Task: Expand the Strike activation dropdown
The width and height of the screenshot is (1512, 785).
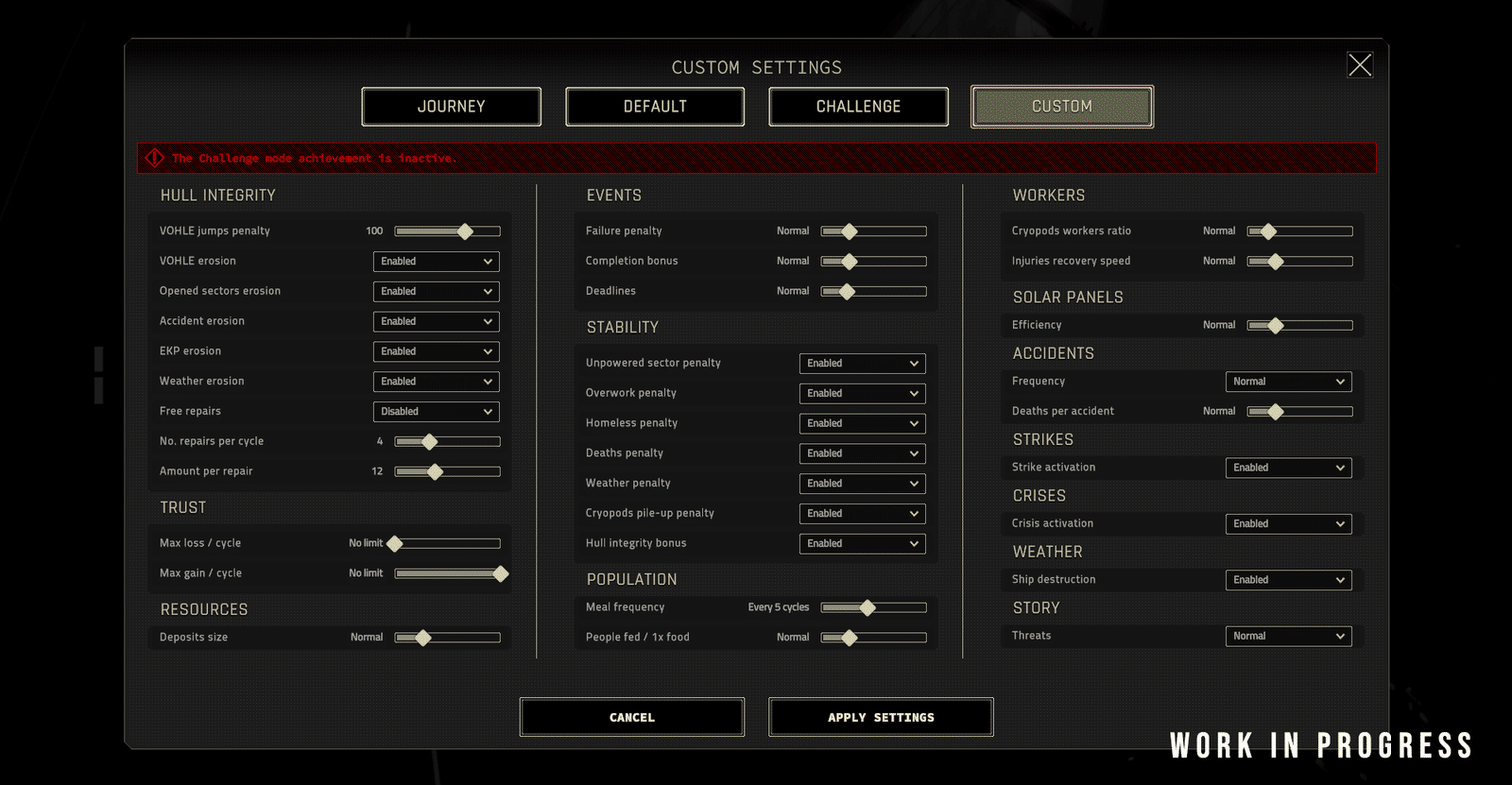Action: (1289, 468)
